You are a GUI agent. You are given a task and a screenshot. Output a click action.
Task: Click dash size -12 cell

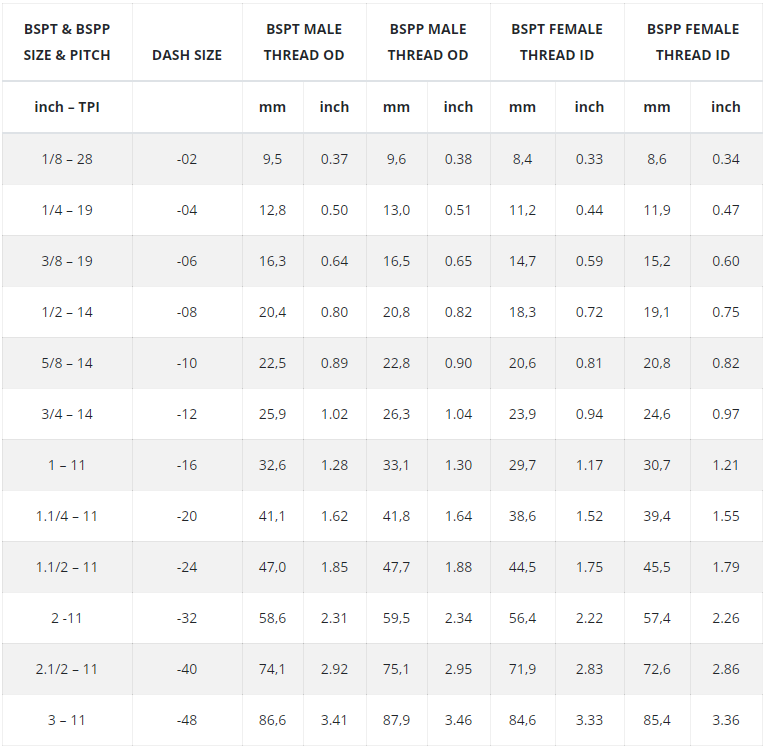[187, 414]
